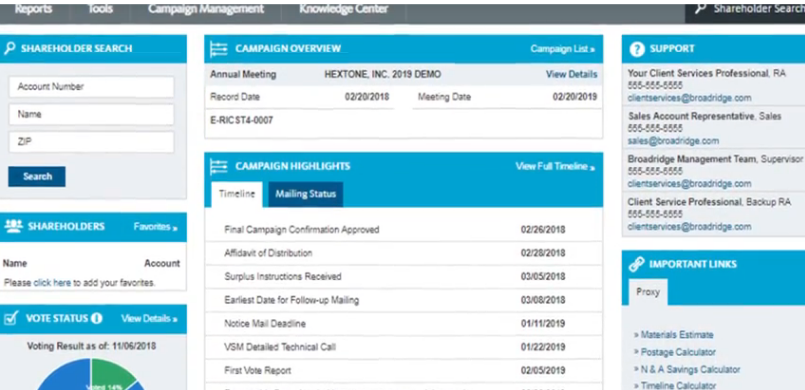This screenshot has width=805, height=390.
Task: Click the ZIP input field
Action: tap(91, 142)
